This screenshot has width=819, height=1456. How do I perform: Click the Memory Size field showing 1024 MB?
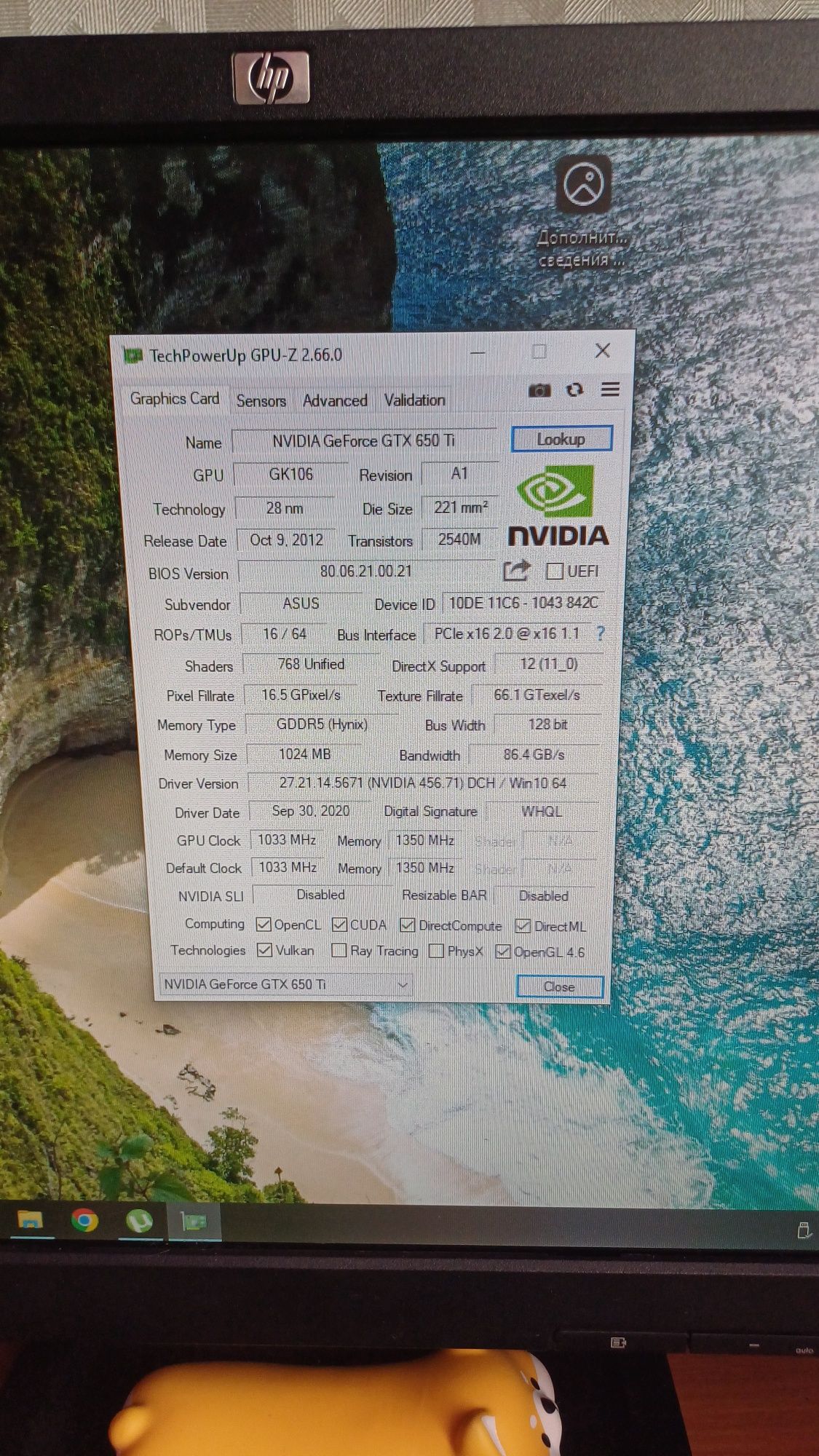pos(304,754)
